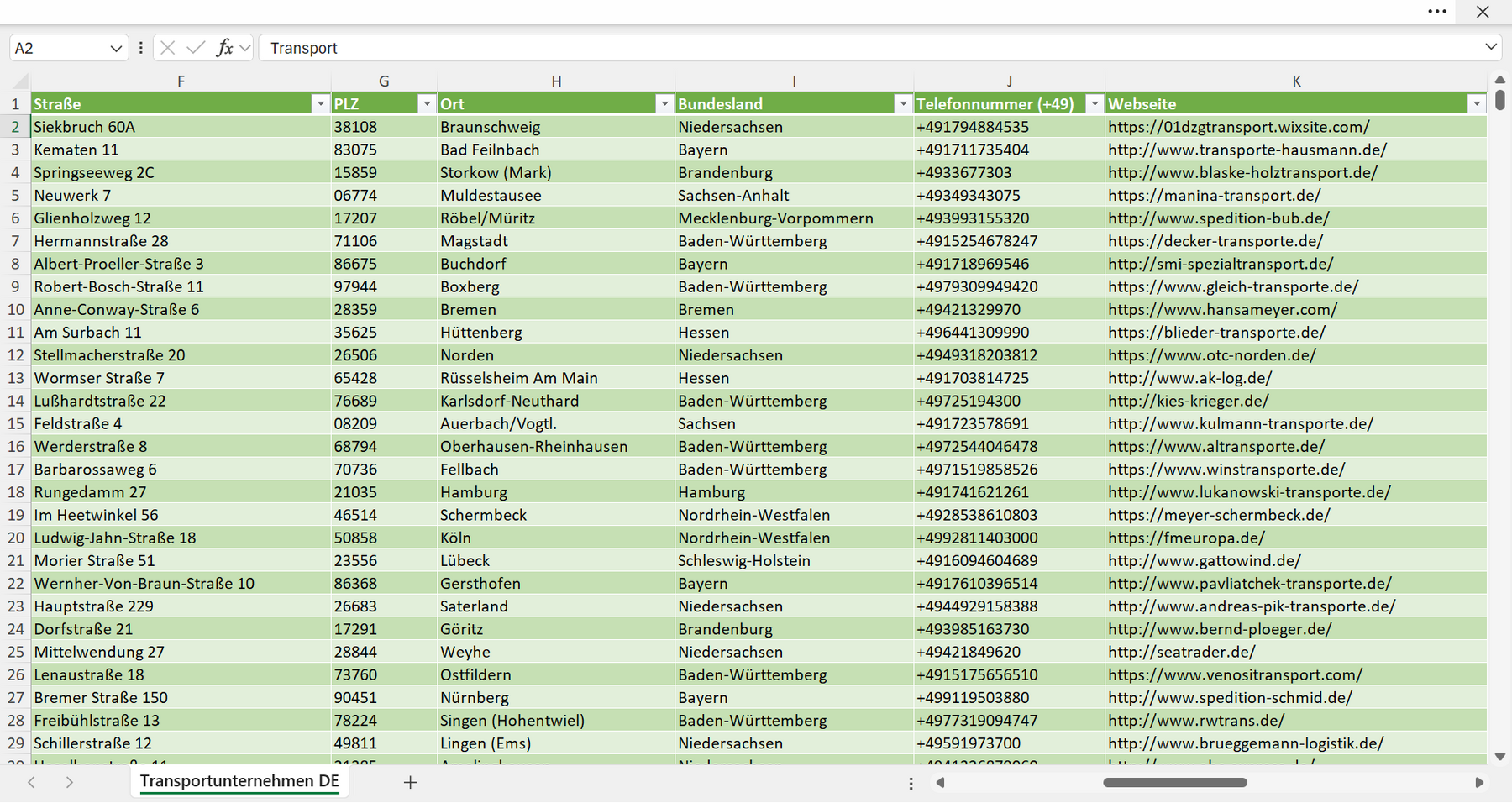1512x803 pixels.
Task: Select column F header
Action: pos(181,81)
